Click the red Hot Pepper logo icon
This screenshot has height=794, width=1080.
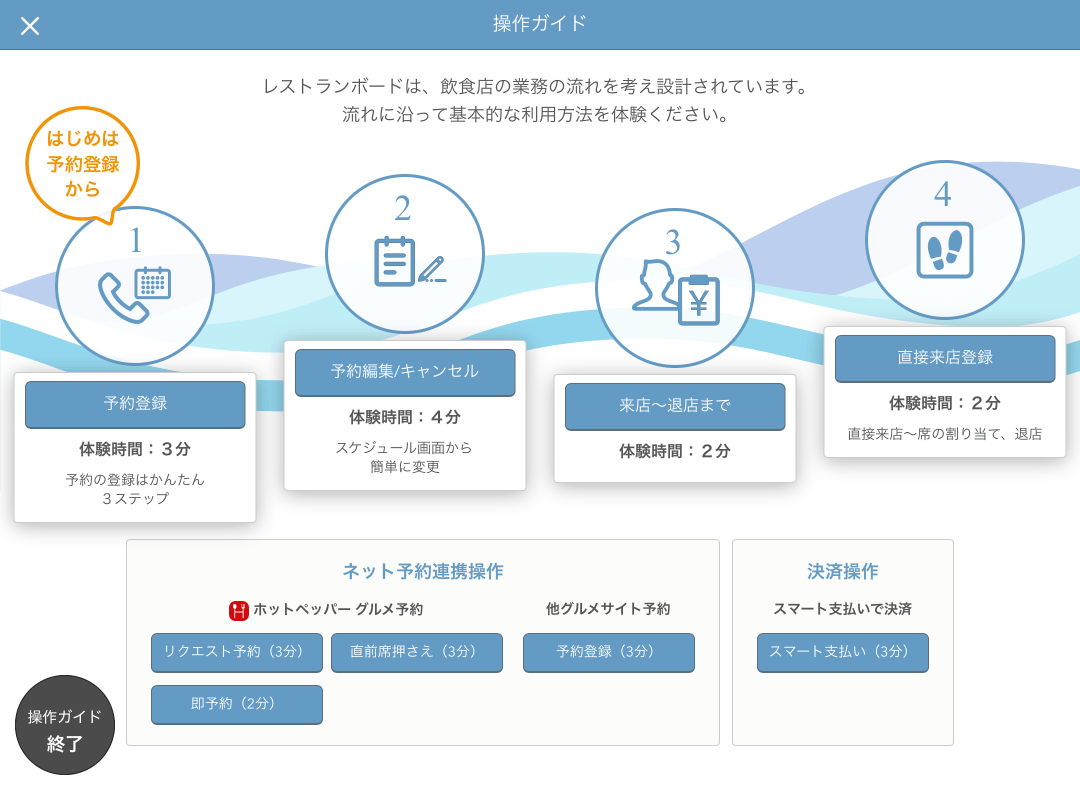click(238, 610)
